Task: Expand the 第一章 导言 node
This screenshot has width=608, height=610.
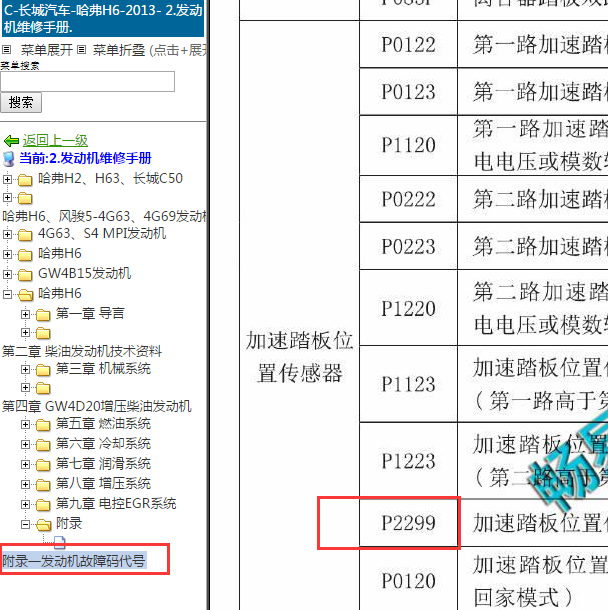Action: [25, 314]
